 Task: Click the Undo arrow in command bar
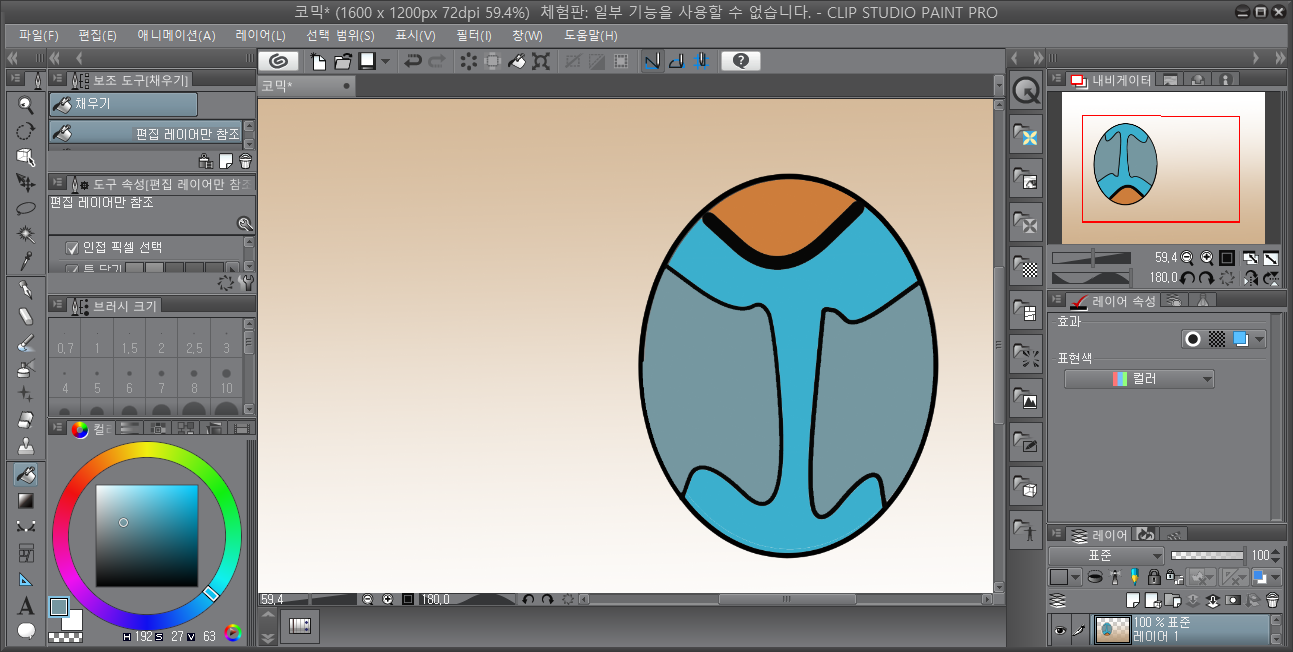(x=412, y=62)
